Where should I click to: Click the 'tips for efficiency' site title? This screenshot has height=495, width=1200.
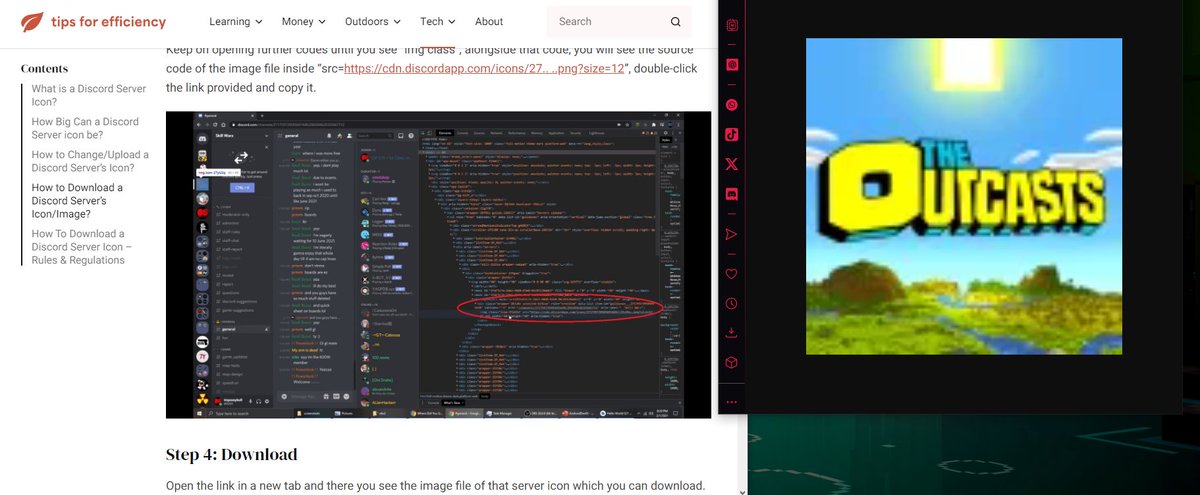(x=109, y=21)
